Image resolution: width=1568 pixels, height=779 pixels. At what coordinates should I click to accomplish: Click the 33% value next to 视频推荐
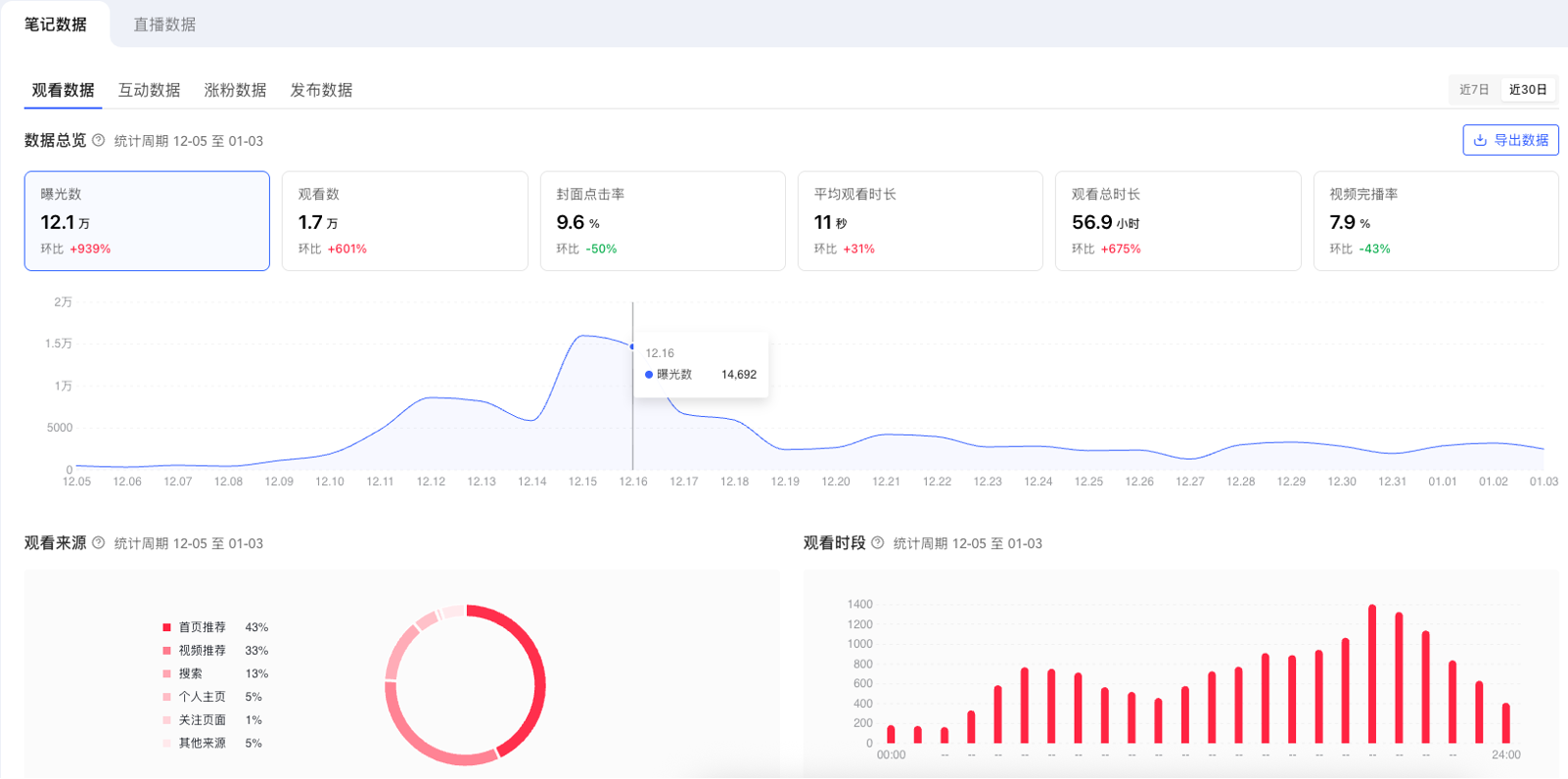tap(256, 651)
